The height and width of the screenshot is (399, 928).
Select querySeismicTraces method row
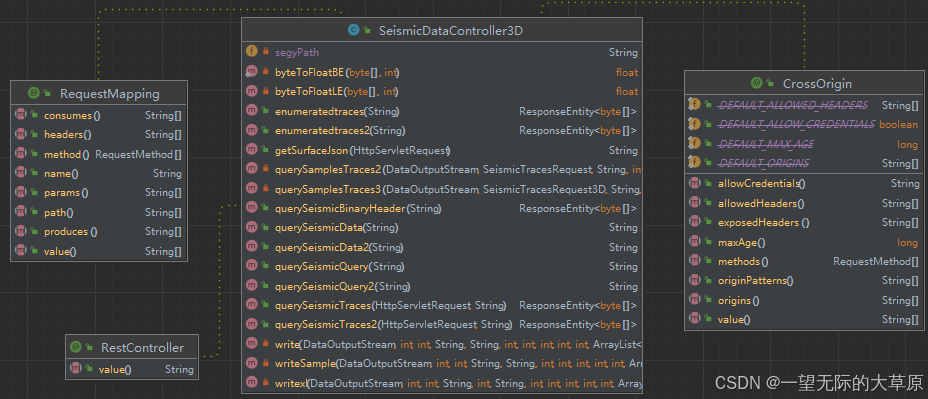[x=442, y=305]
